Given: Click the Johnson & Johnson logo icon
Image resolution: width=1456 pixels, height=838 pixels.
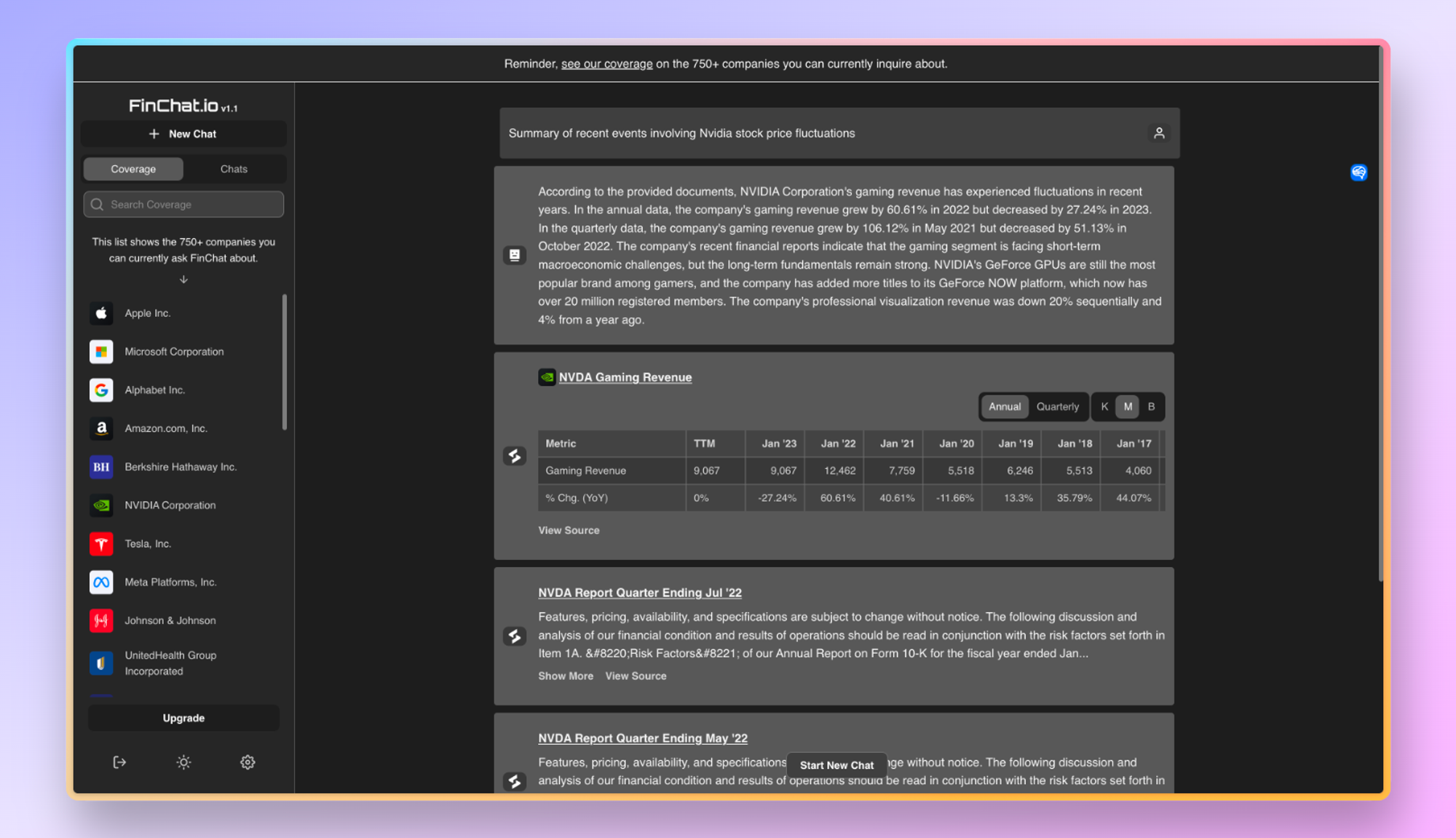Looking at the screenshot, I should pos(101,620).
